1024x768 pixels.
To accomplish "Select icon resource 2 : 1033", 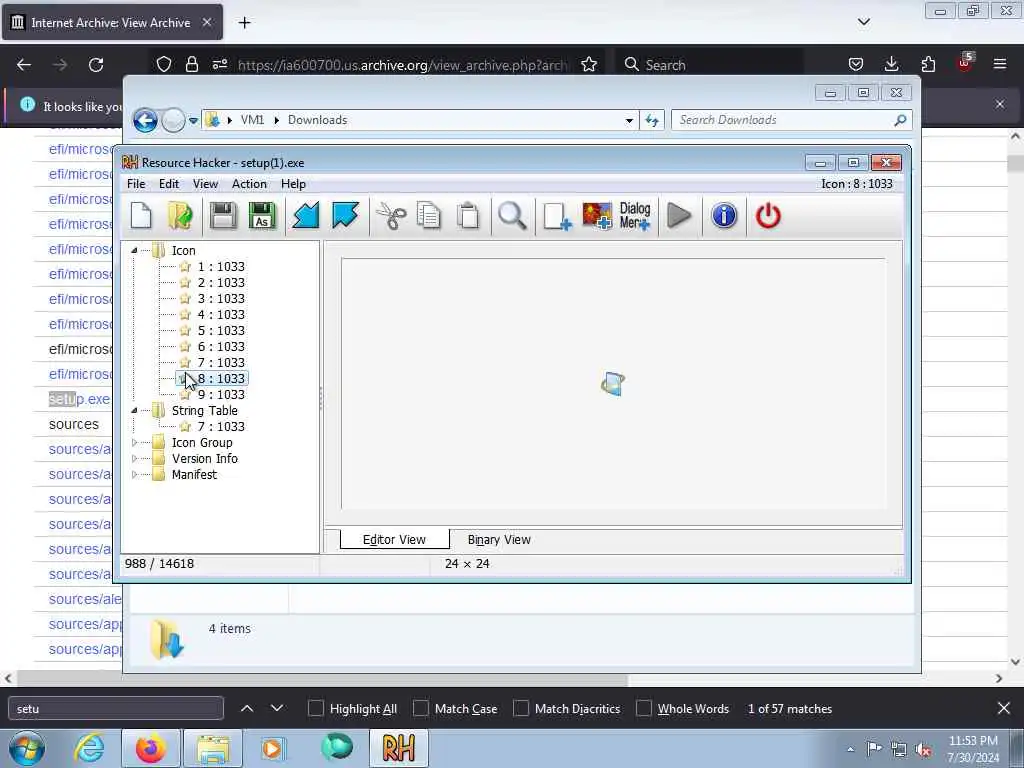I will pos(221,283).
